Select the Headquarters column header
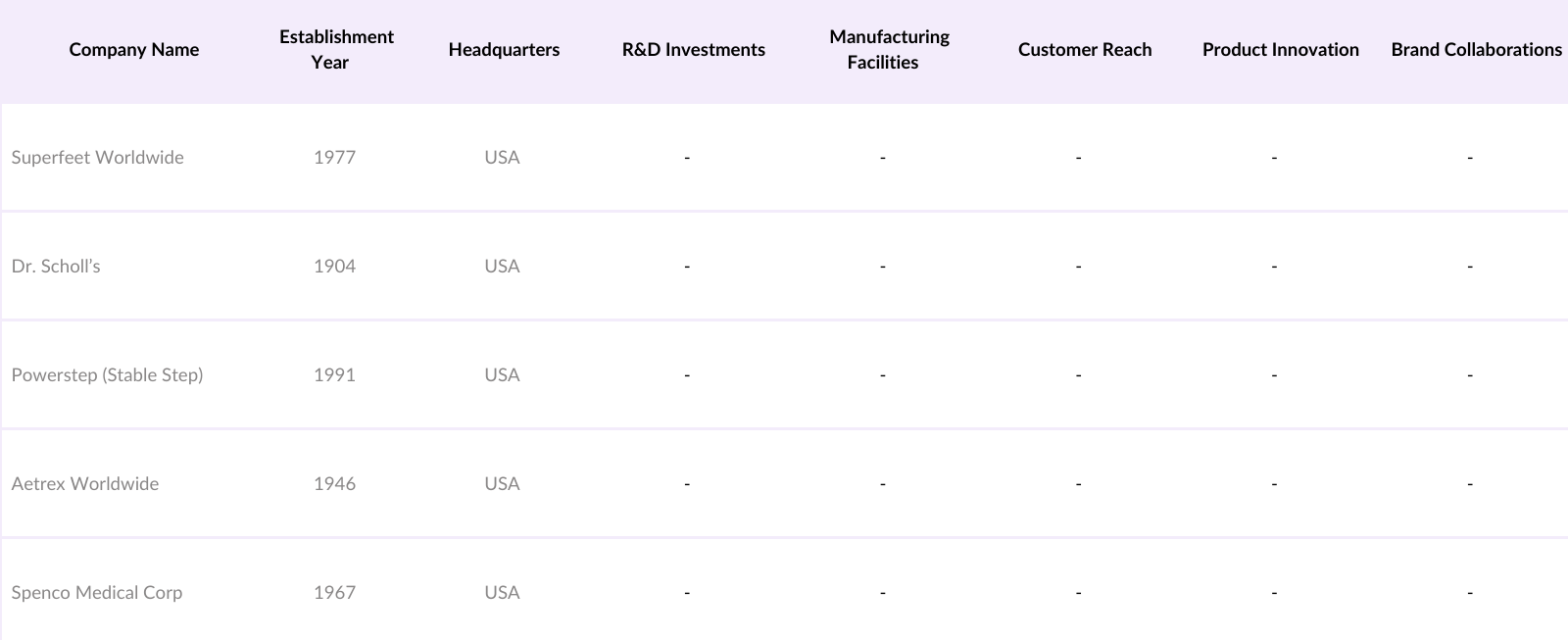The width and height of the screenshot is (1568, 640). coord(504,50)
